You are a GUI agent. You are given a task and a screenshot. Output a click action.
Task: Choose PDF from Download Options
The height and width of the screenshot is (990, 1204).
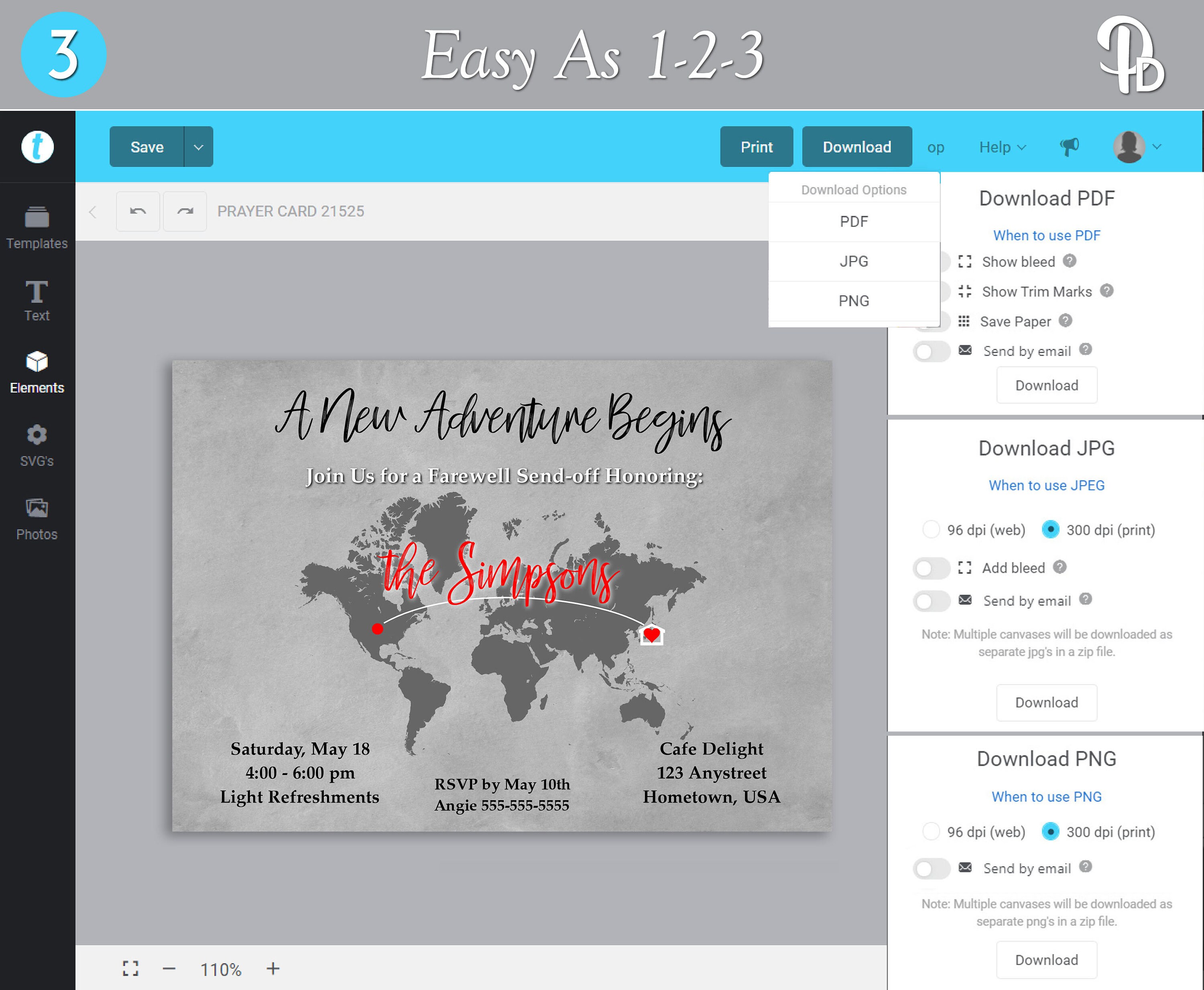[854, 222]
